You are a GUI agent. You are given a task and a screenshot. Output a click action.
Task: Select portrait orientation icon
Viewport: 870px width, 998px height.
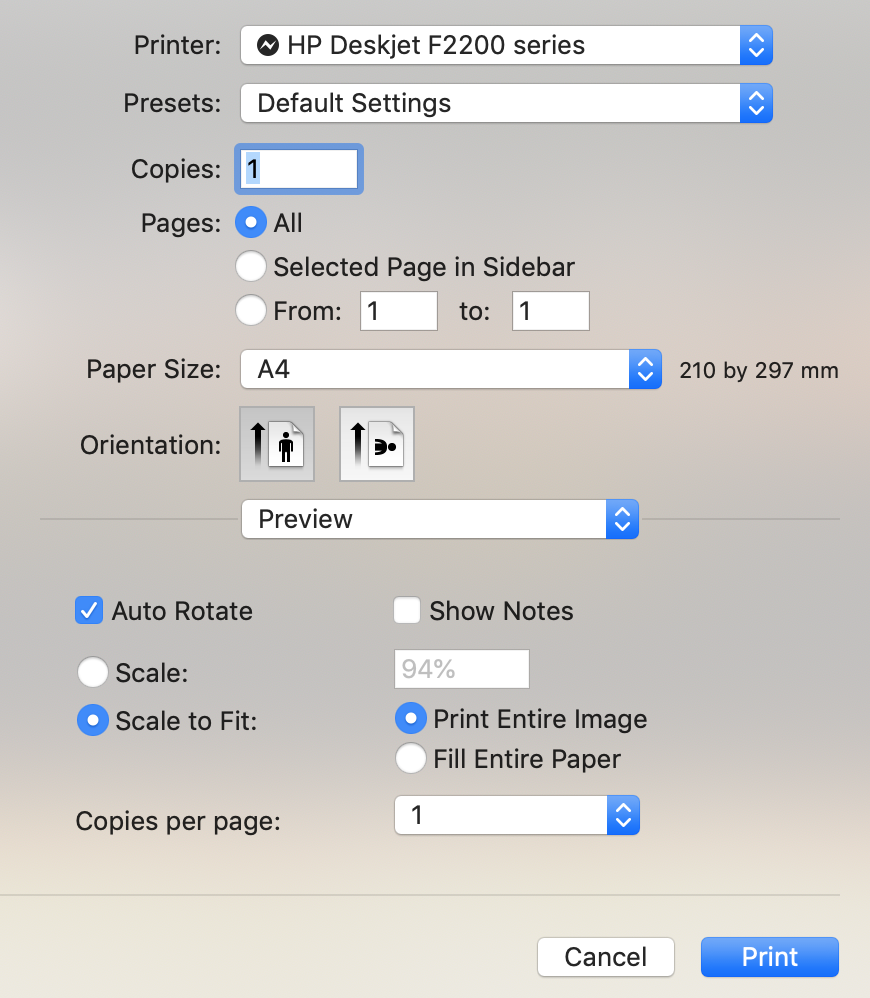[x=277, y=443]
